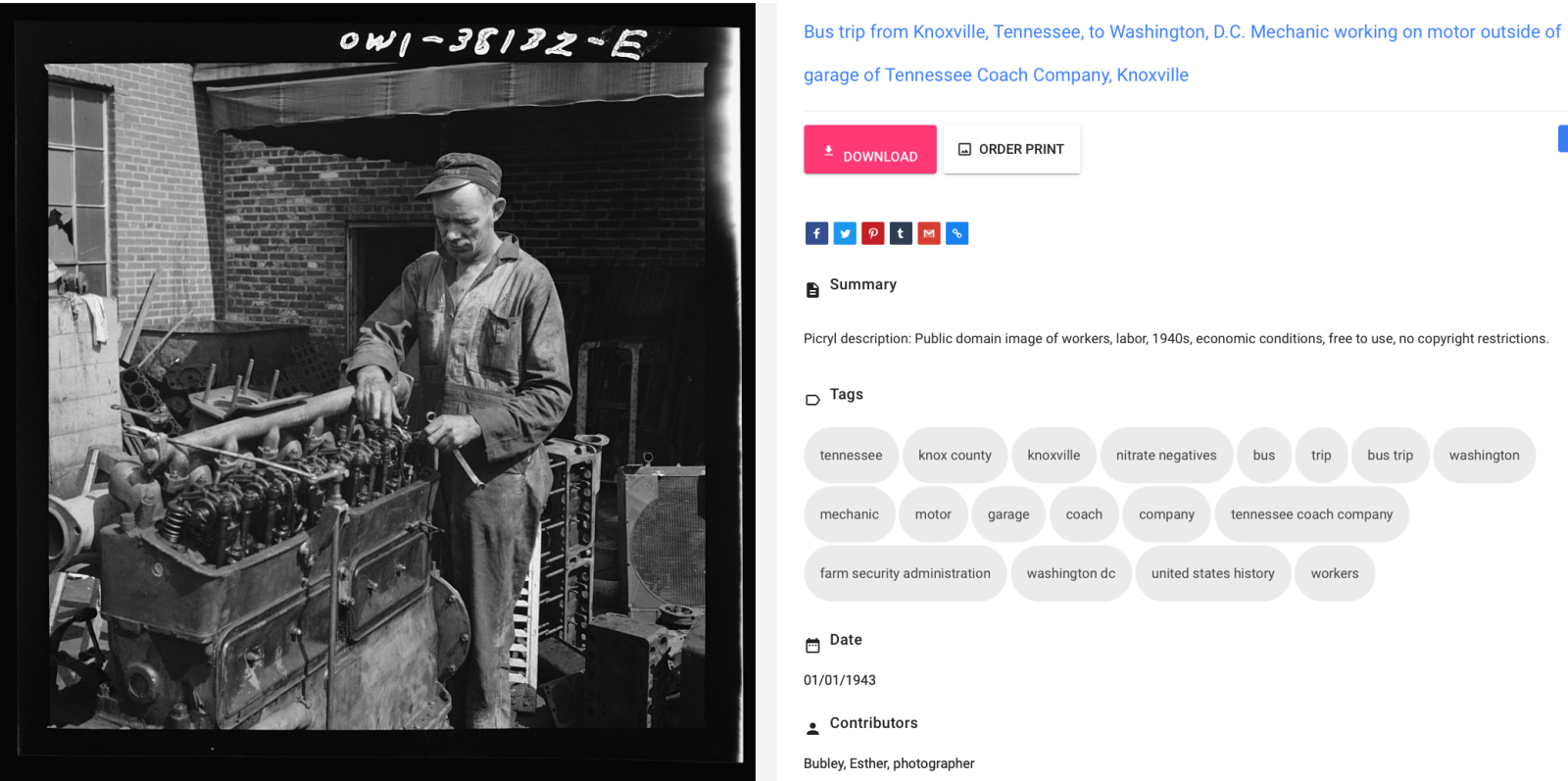The image size is (1568, 781).
Task: Open the mechanic photograph thumbnail
Action: pyautogui.click(x=377, y=391)
